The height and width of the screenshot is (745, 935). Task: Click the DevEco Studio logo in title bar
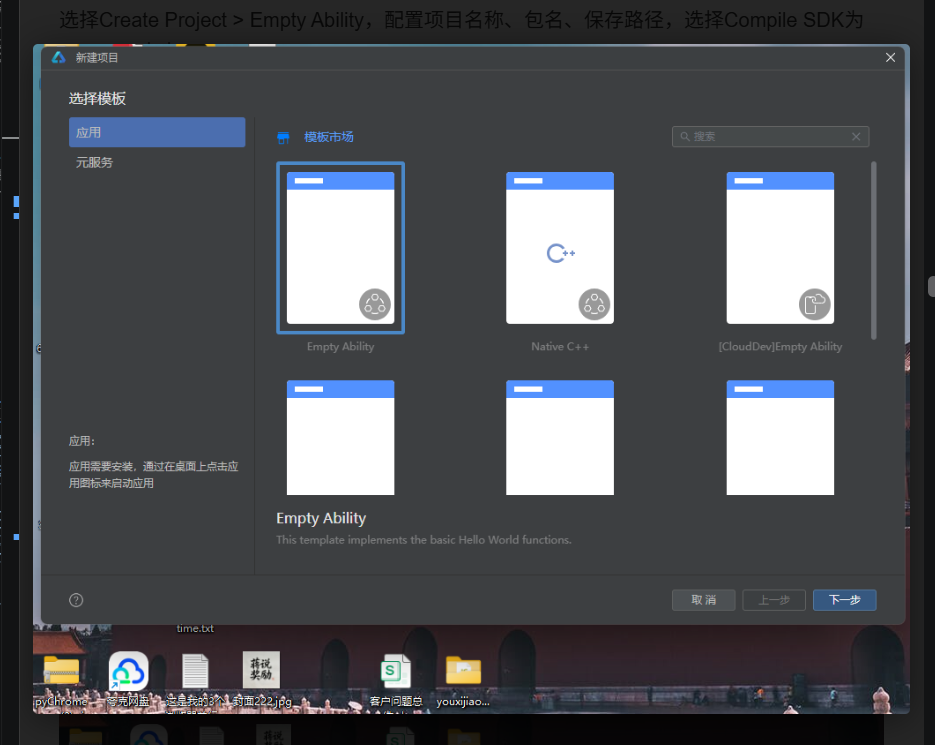pyautogui.click(x=58, y=57)
